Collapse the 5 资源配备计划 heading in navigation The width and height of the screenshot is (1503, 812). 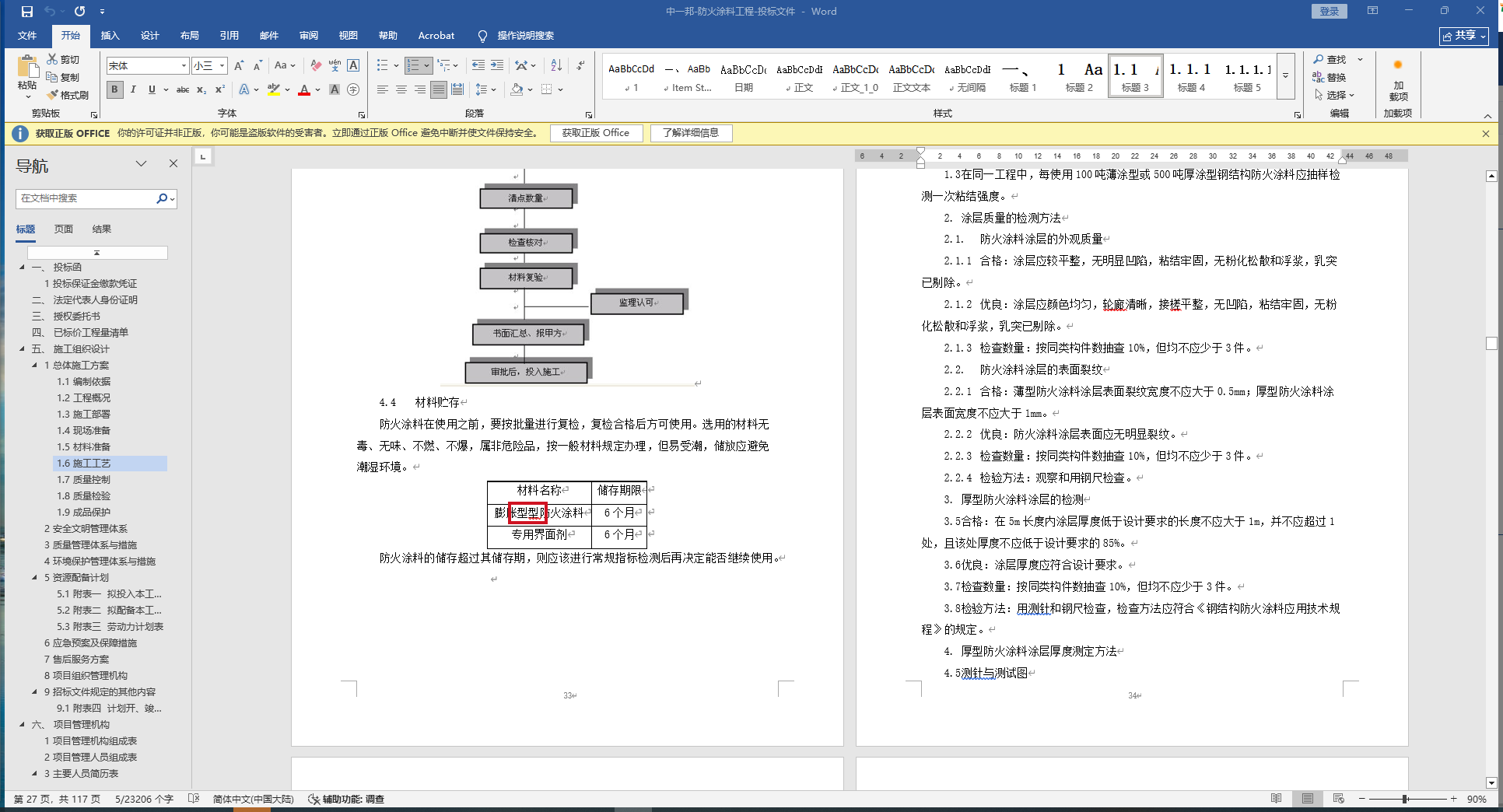pos(34,577)
